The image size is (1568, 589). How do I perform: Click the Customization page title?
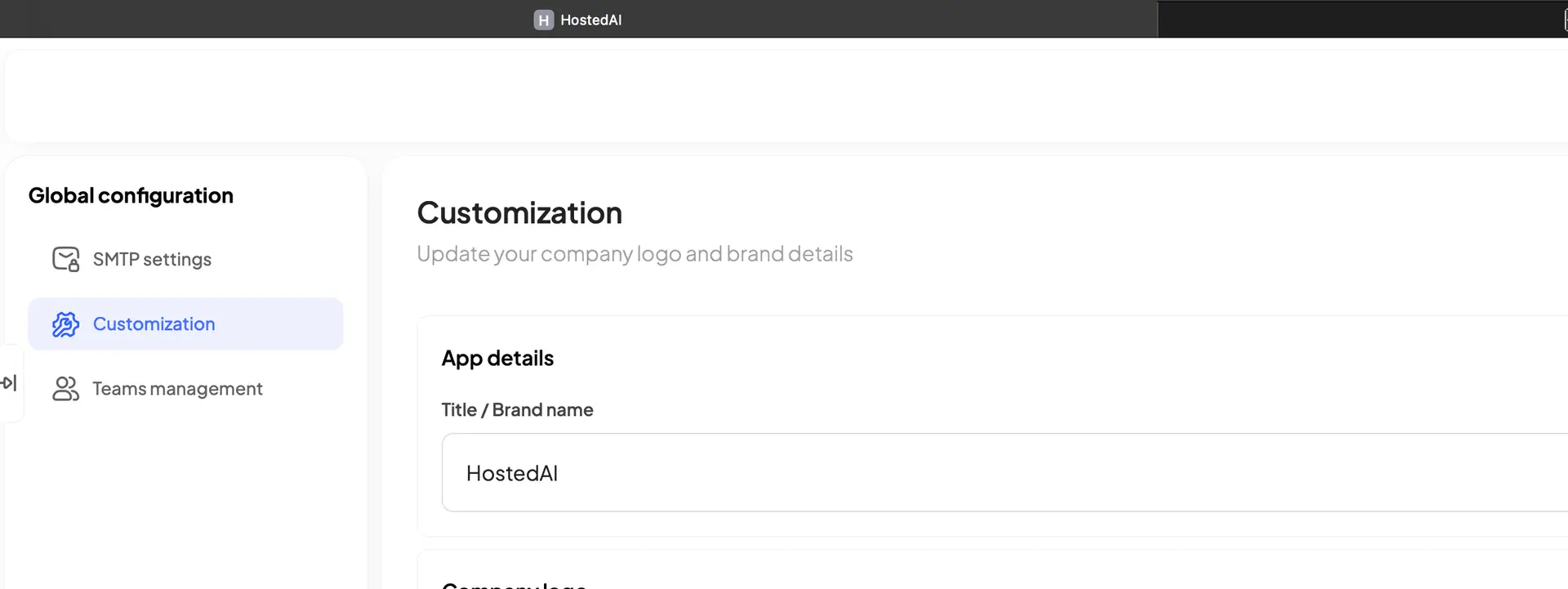pos(519,212)
